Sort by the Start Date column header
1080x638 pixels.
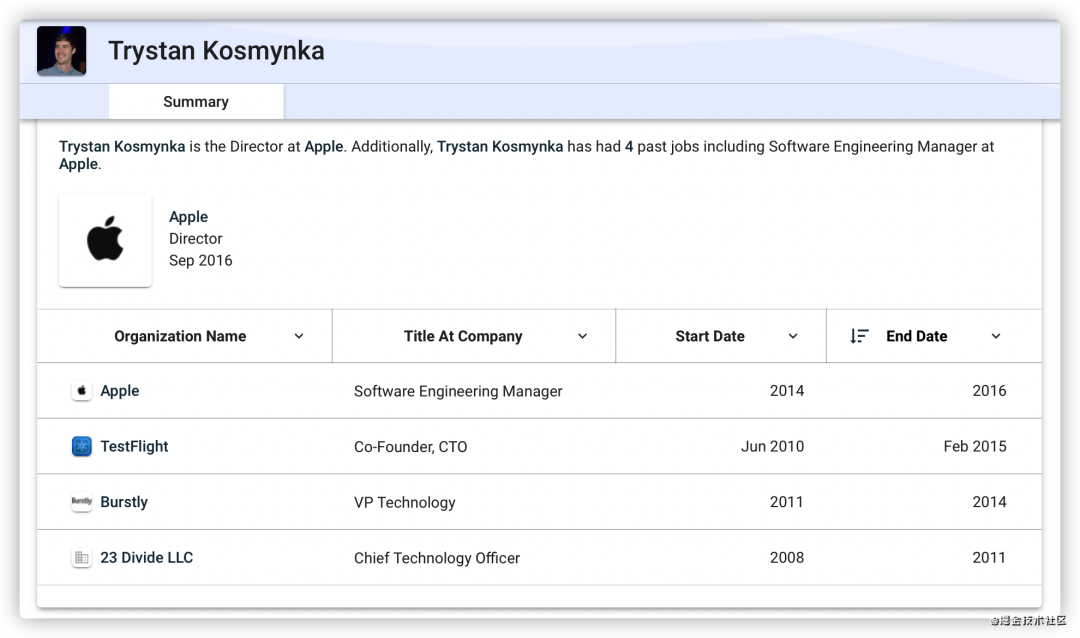coord(709,336)
